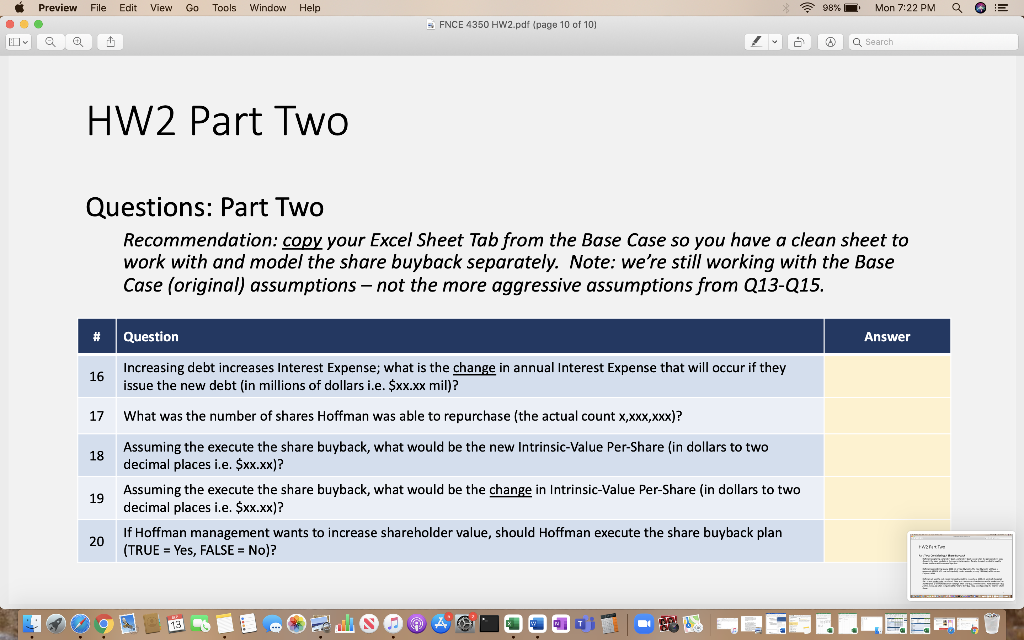Click the 'HW2 Part Two' heading

click(217, 121)
